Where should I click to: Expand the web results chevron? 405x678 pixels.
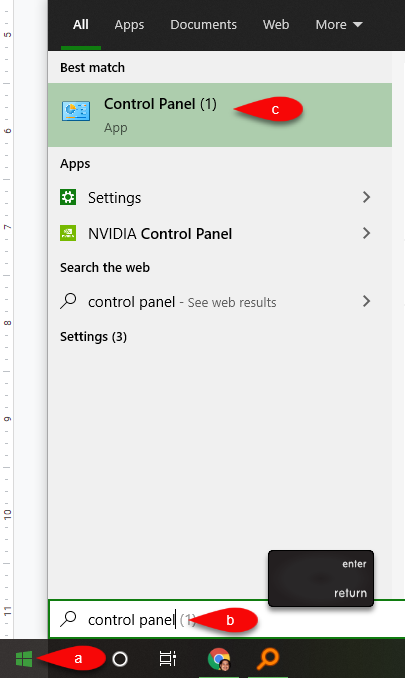pos(367,301)
